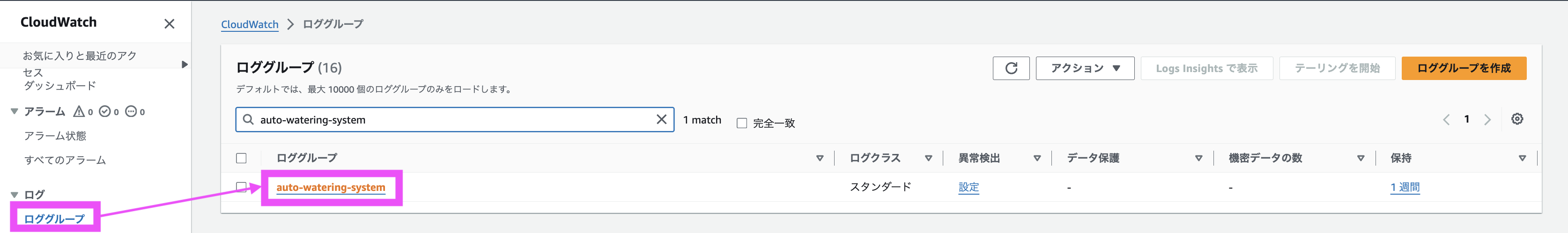Close the CloudWatch sidebar panel

(169, 24)
